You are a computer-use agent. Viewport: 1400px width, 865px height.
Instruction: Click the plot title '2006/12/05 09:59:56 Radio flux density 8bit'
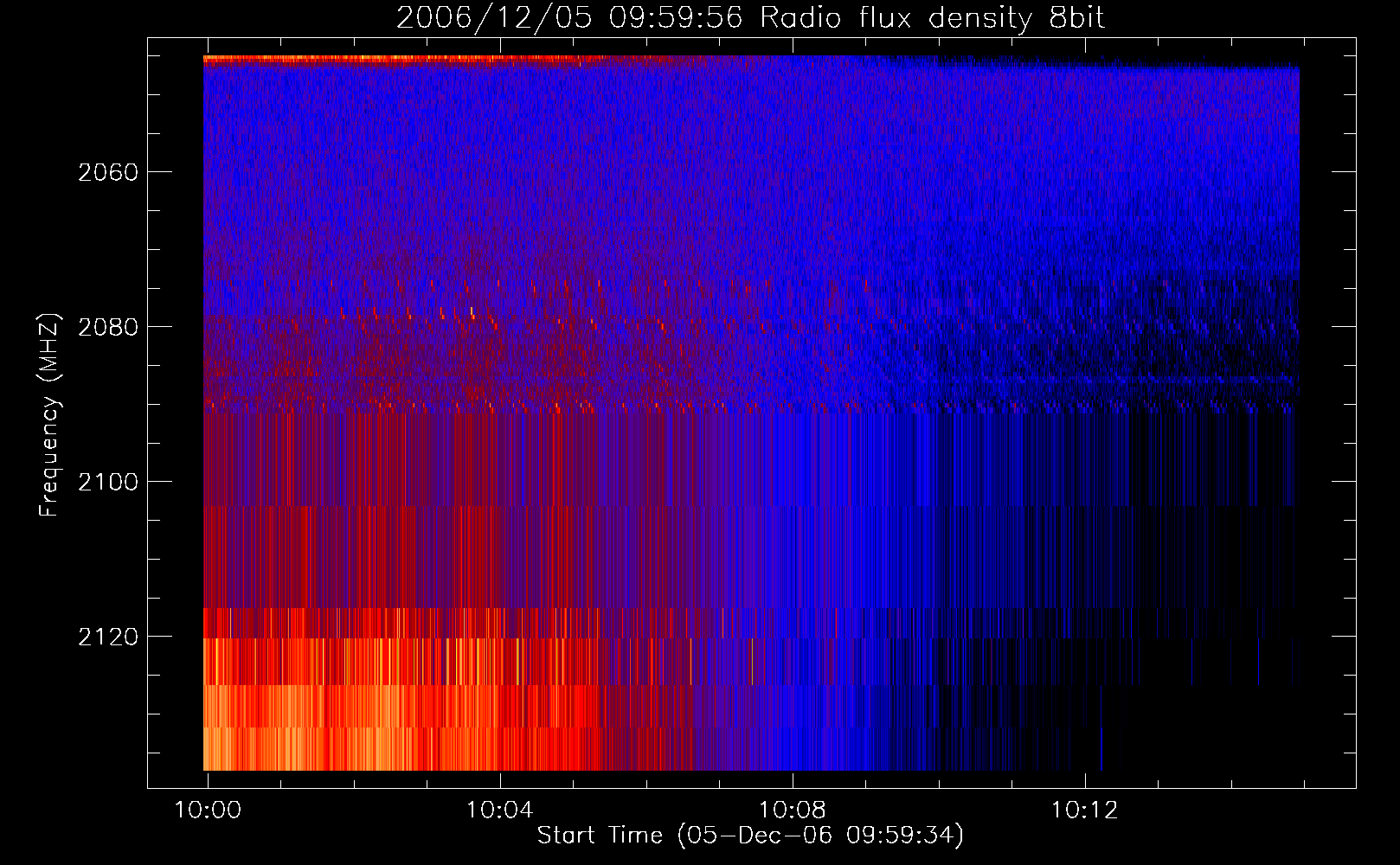coord(750,18)
